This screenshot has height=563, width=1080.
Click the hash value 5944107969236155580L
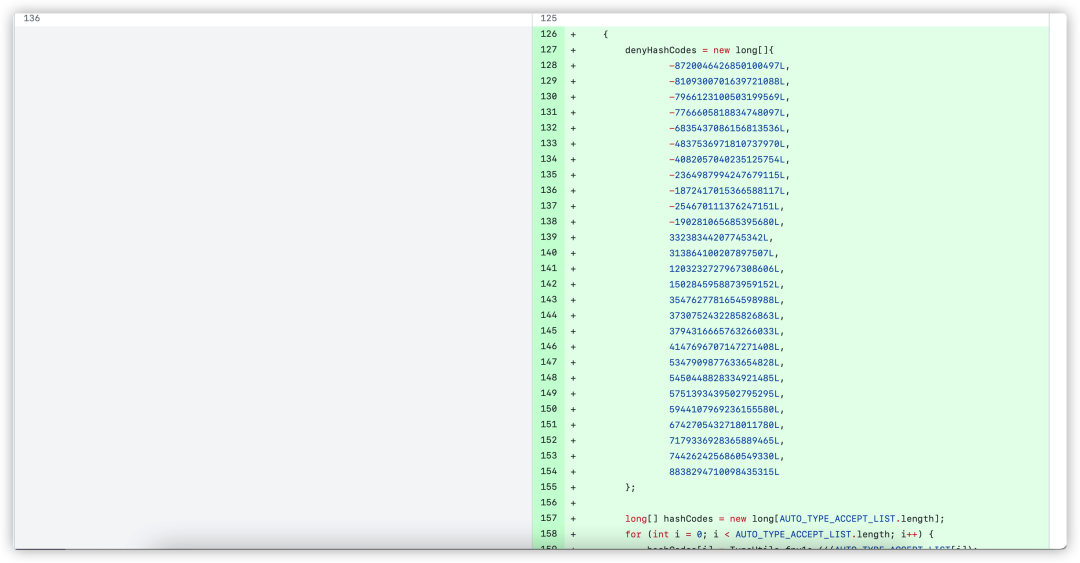pyautogui.click(x=724, y=409)
